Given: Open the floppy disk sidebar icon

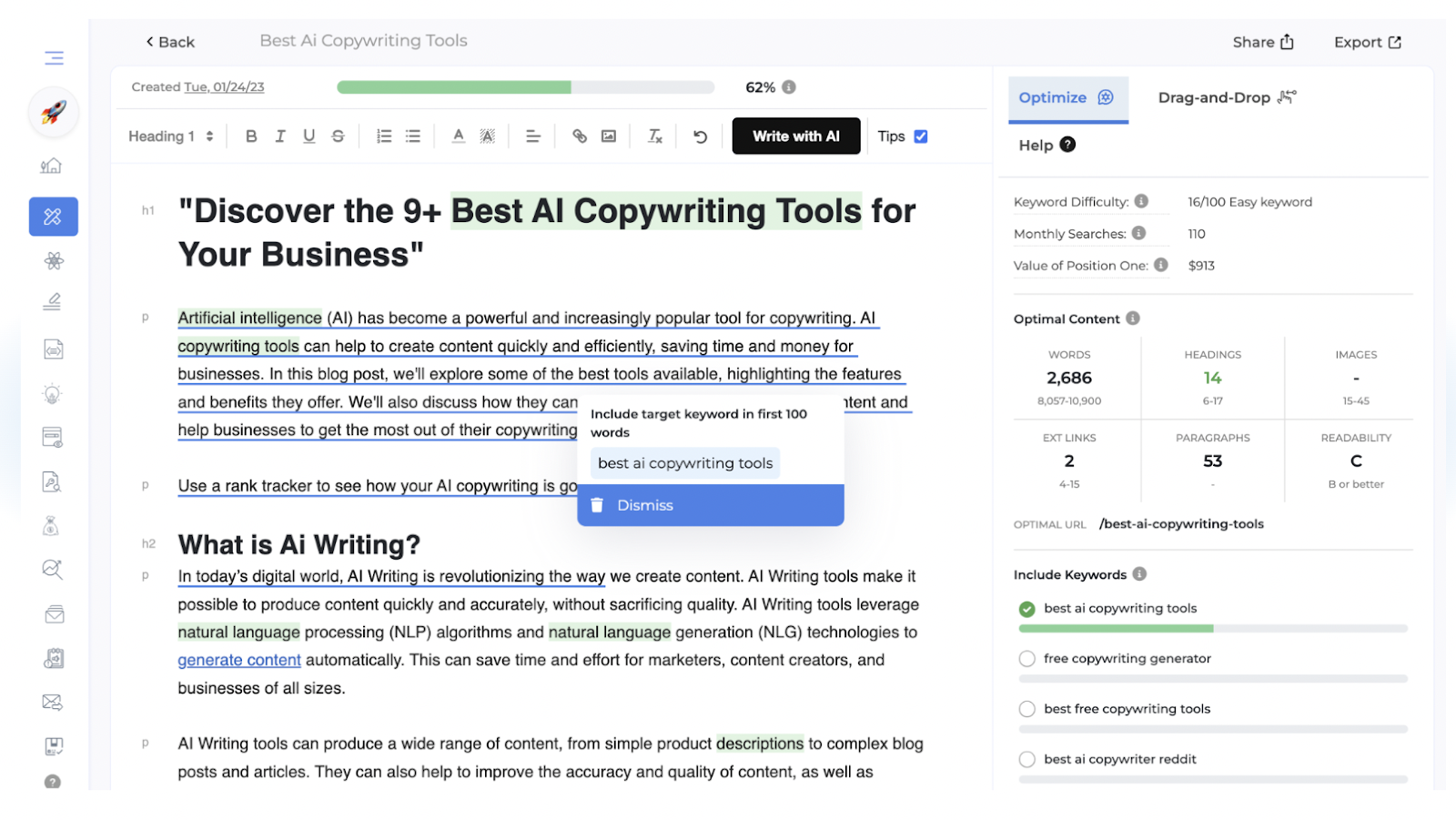Looking at the screenshot, I should tap(54, 746).
